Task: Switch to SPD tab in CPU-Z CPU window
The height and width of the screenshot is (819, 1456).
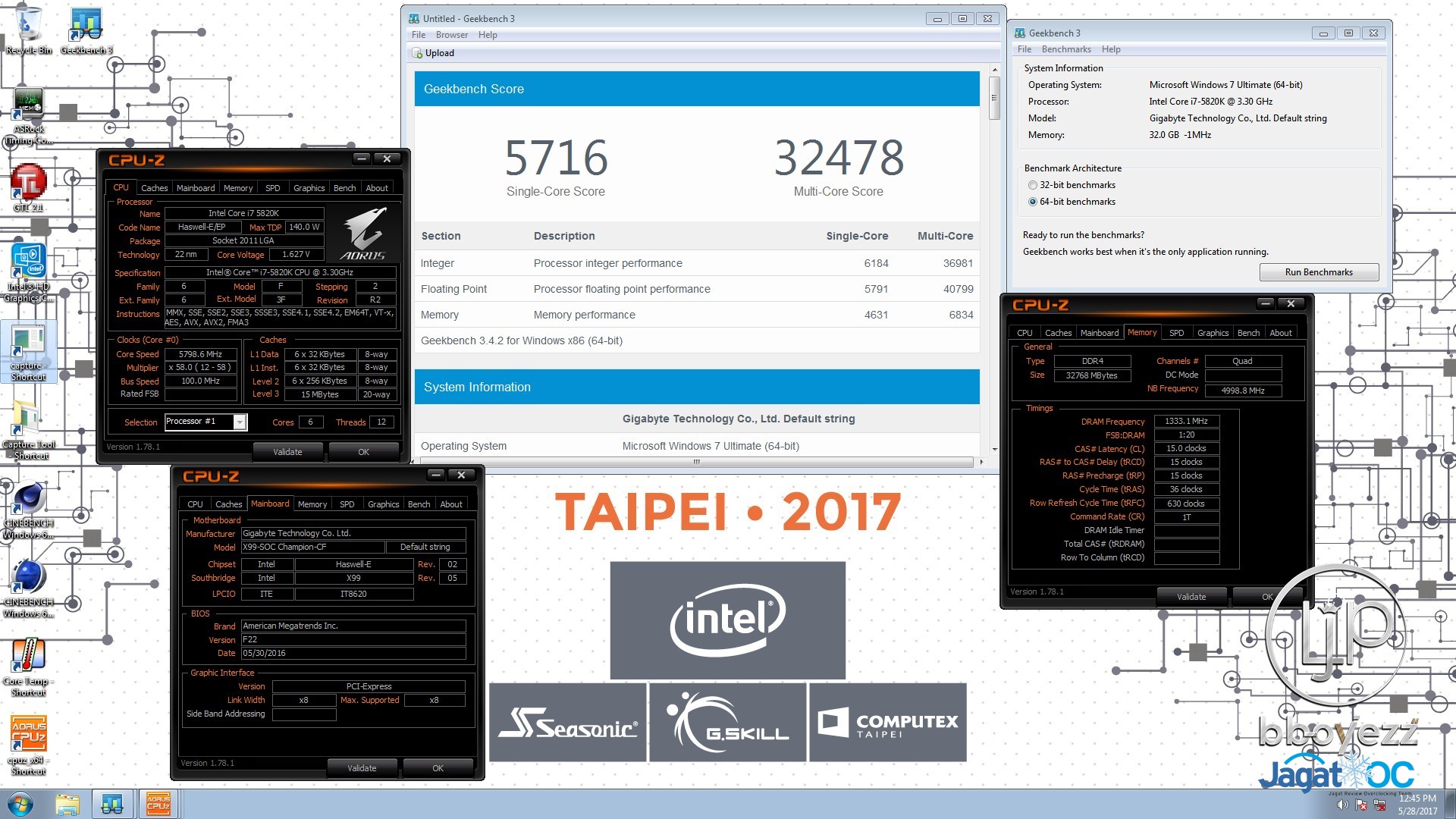Action: 273,188
